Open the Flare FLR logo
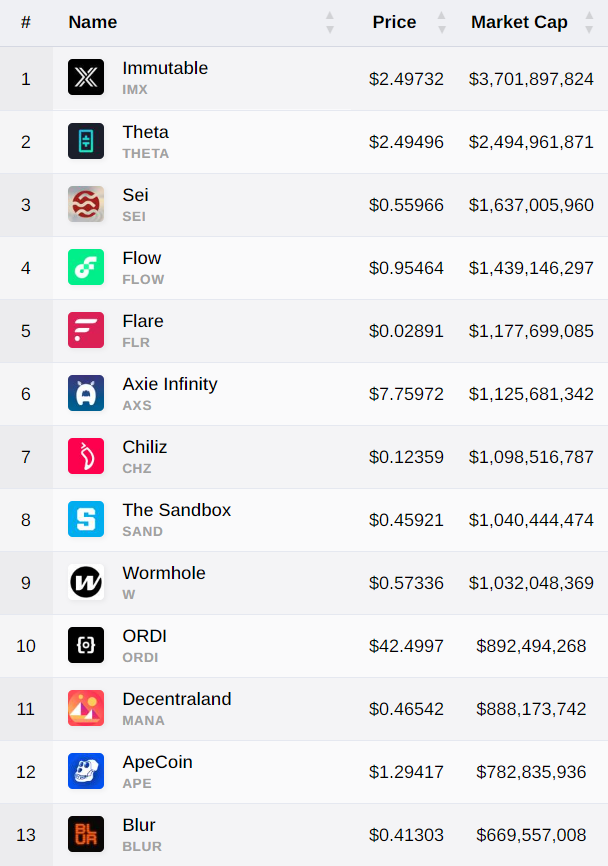Viewport: 608px width, 866px height. click(x=86, y=330)
